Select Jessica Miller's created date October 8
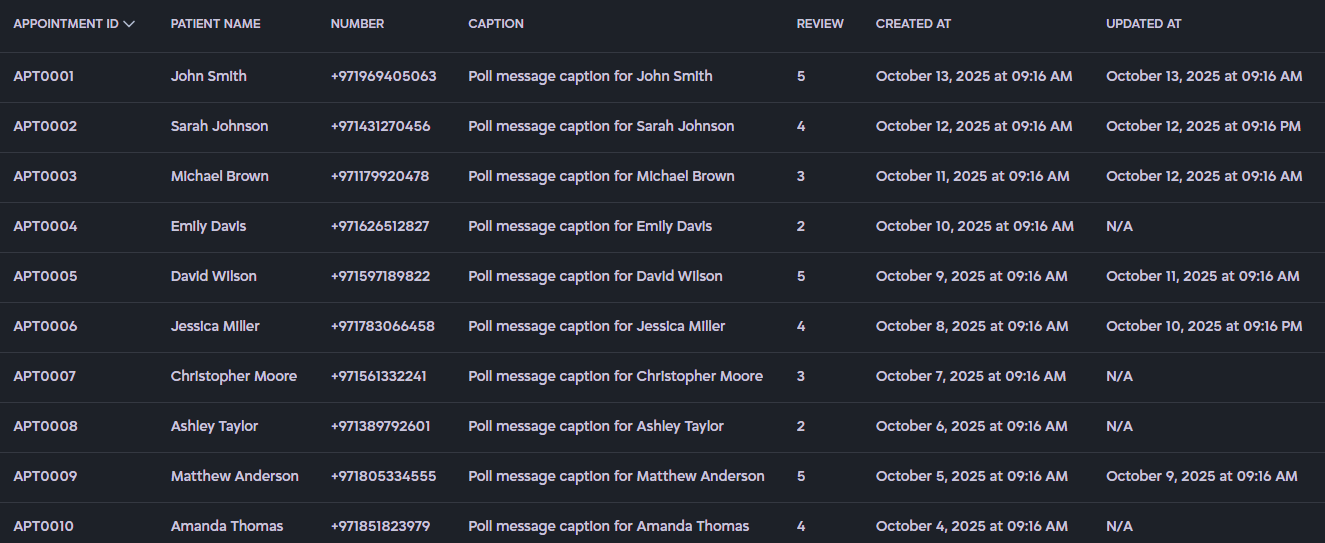1325x543 pixels. click(971, 326)
